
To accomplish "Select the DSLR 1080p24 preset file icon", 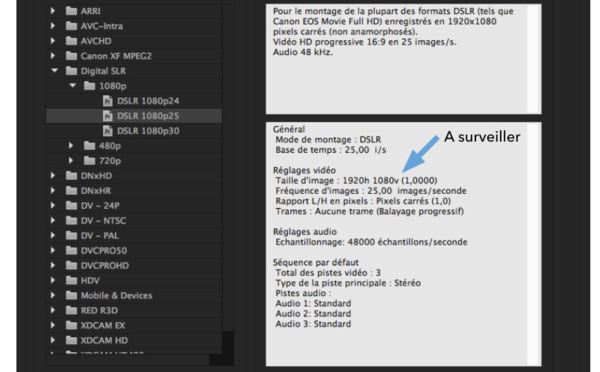I will (108, 101).
